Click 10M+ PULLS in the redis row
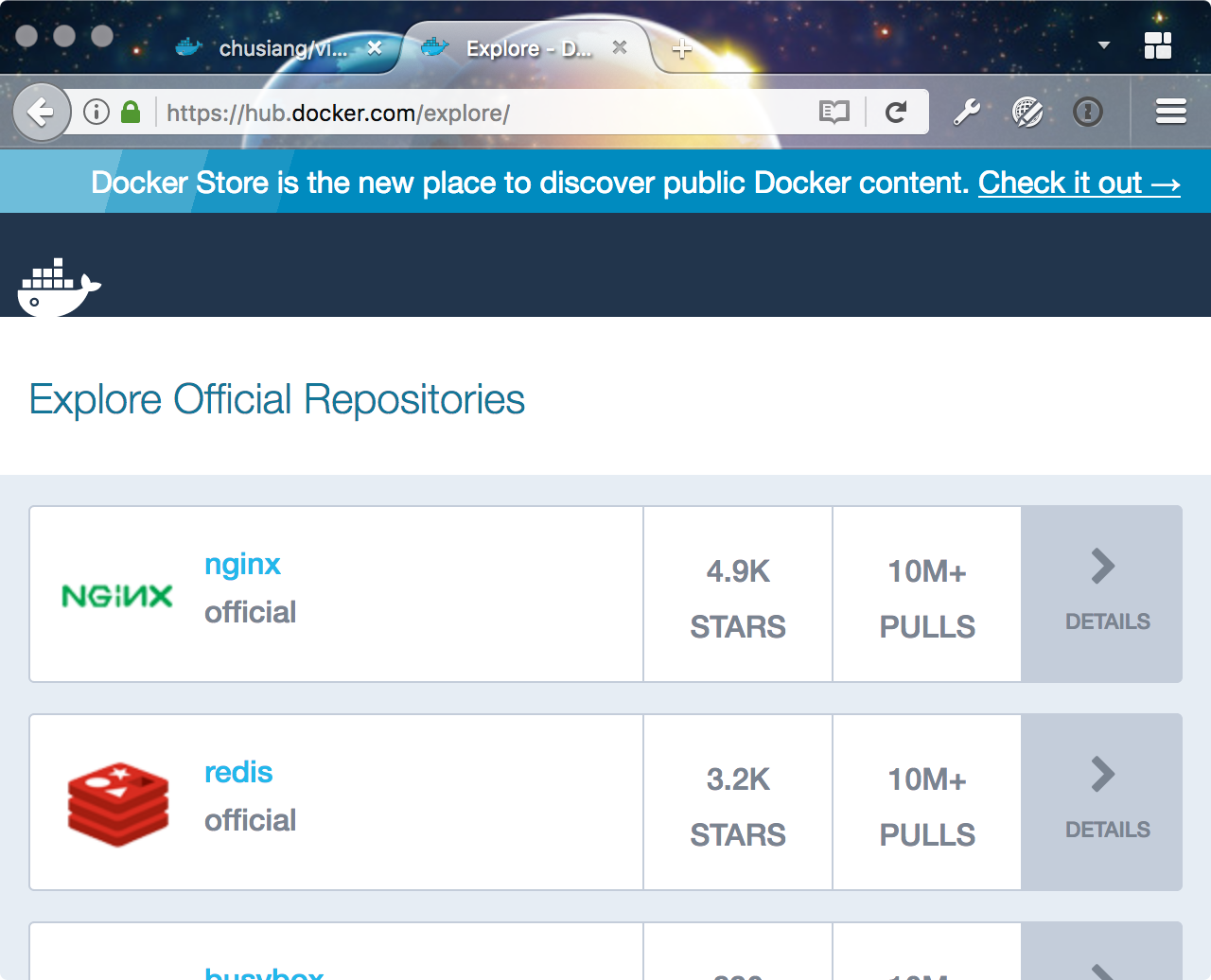The width and height of the screenshot is (1211, 980). point(927,807)
